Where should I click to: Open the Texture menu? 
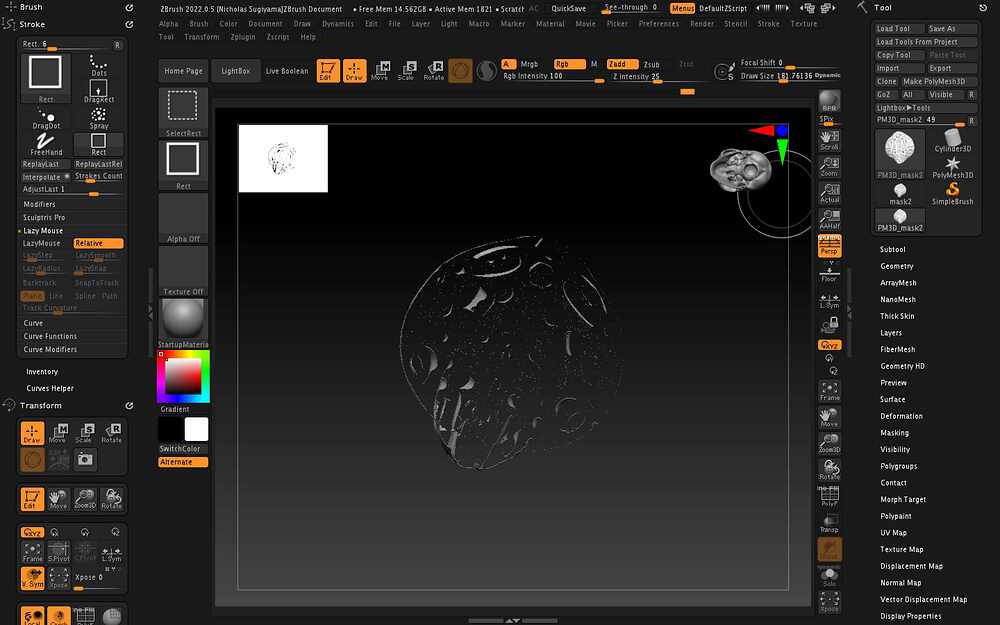804,24
